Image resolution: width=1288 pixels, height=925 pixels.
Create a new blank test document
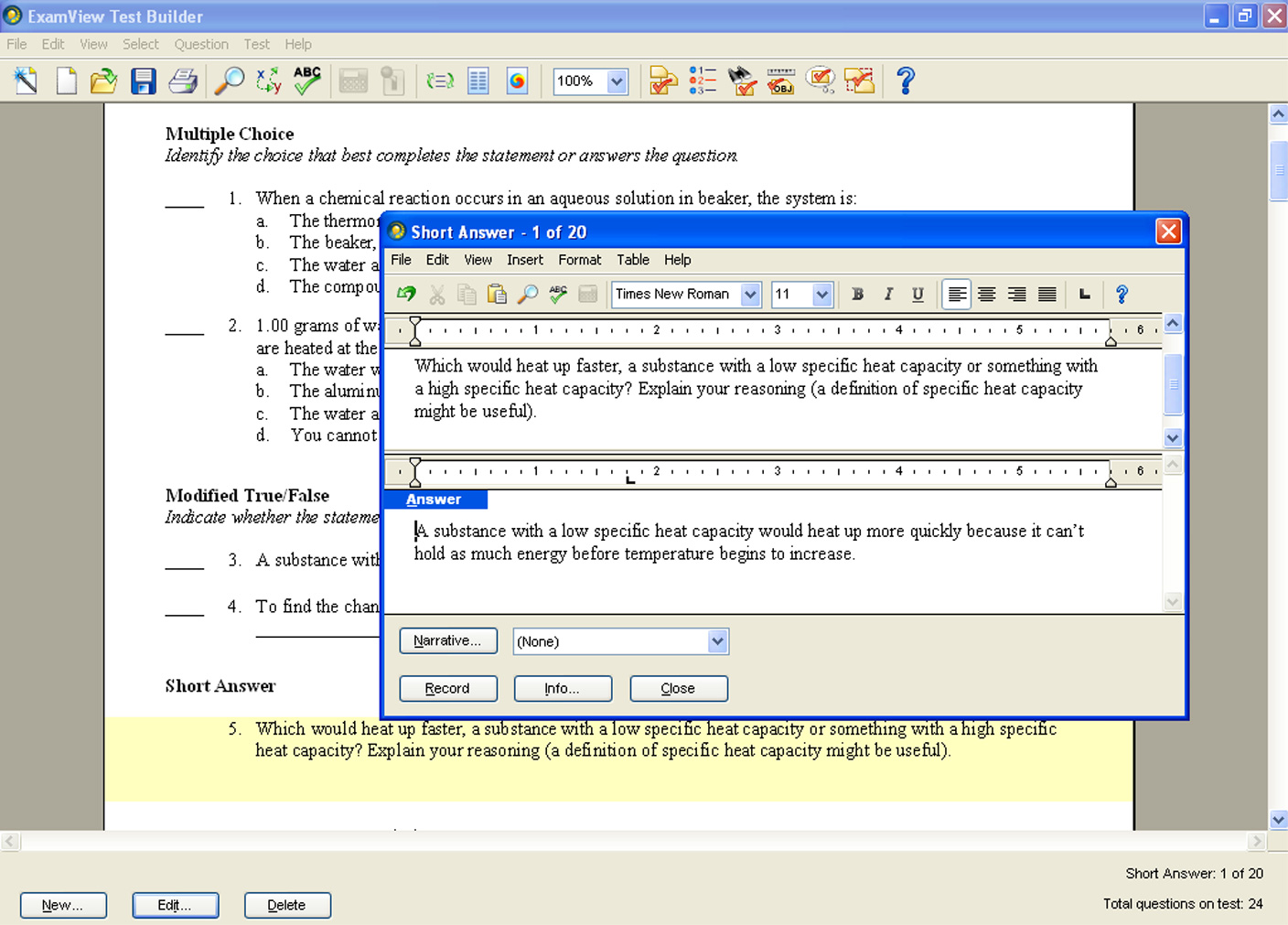[66, 81]
